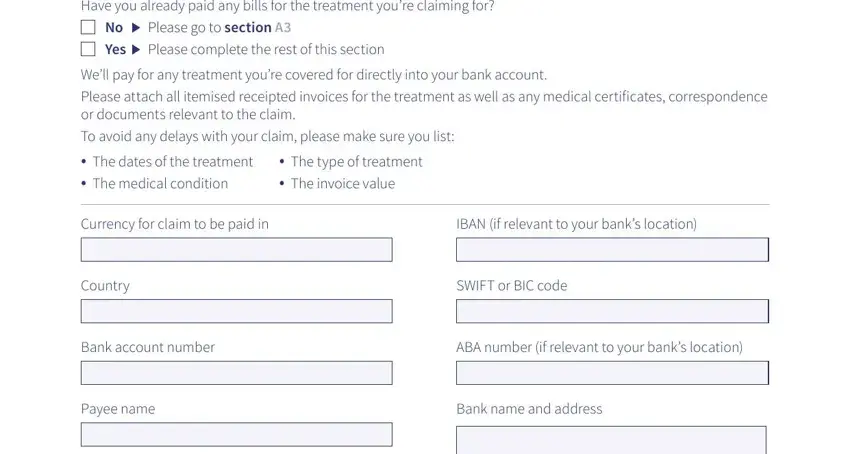
Task: Tick the Yes checkbox
Action: pos(88,49)
